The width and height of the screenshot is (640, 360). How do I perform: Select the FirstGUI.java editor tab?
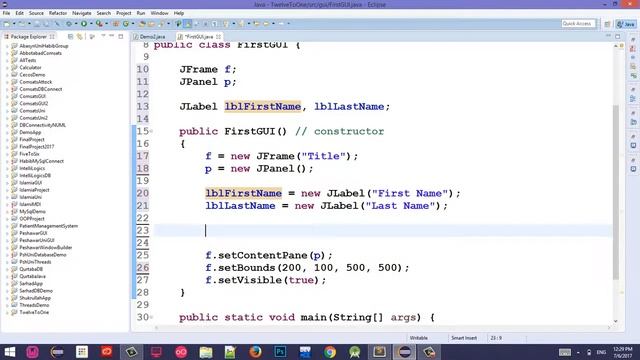tap(199, 37)
